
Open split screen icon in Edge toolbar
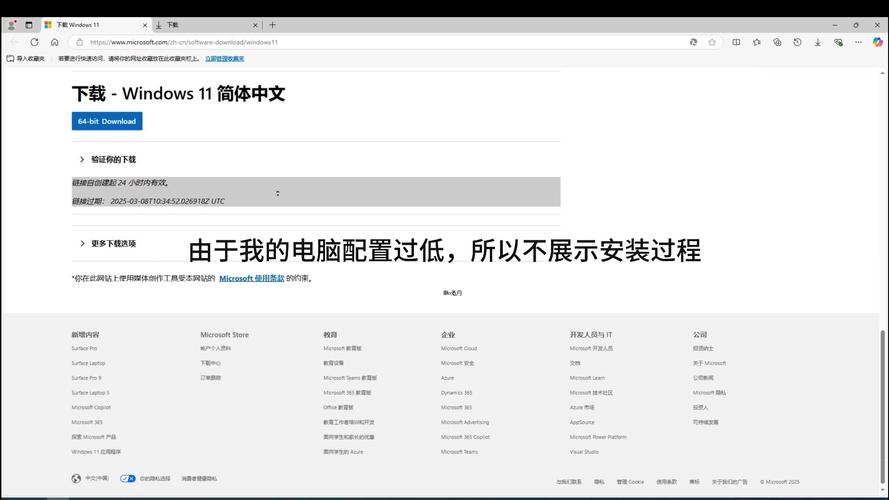click(736, 42)
